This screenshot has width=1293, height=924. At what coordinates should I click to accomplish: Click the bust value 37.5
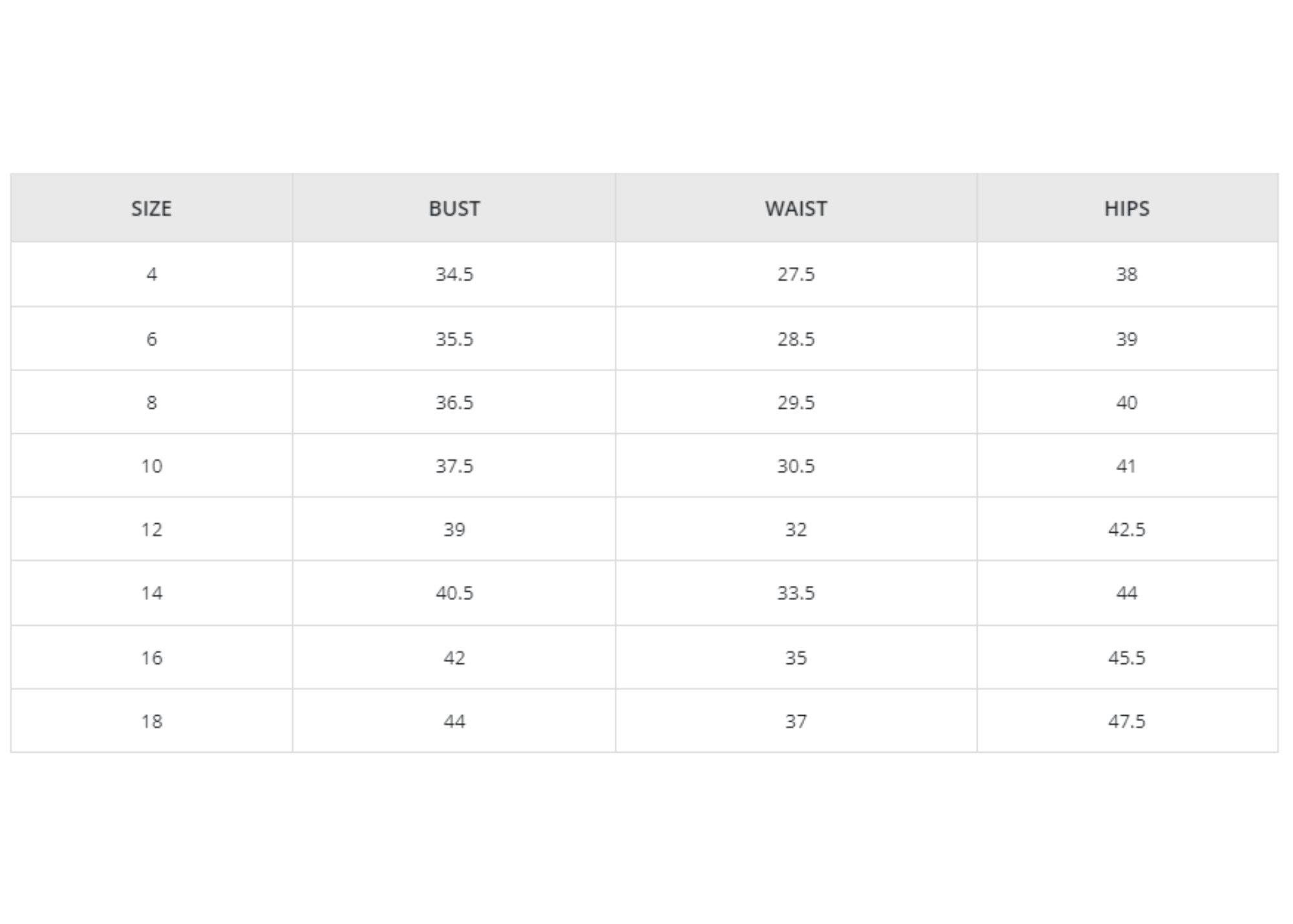[454, 466]
